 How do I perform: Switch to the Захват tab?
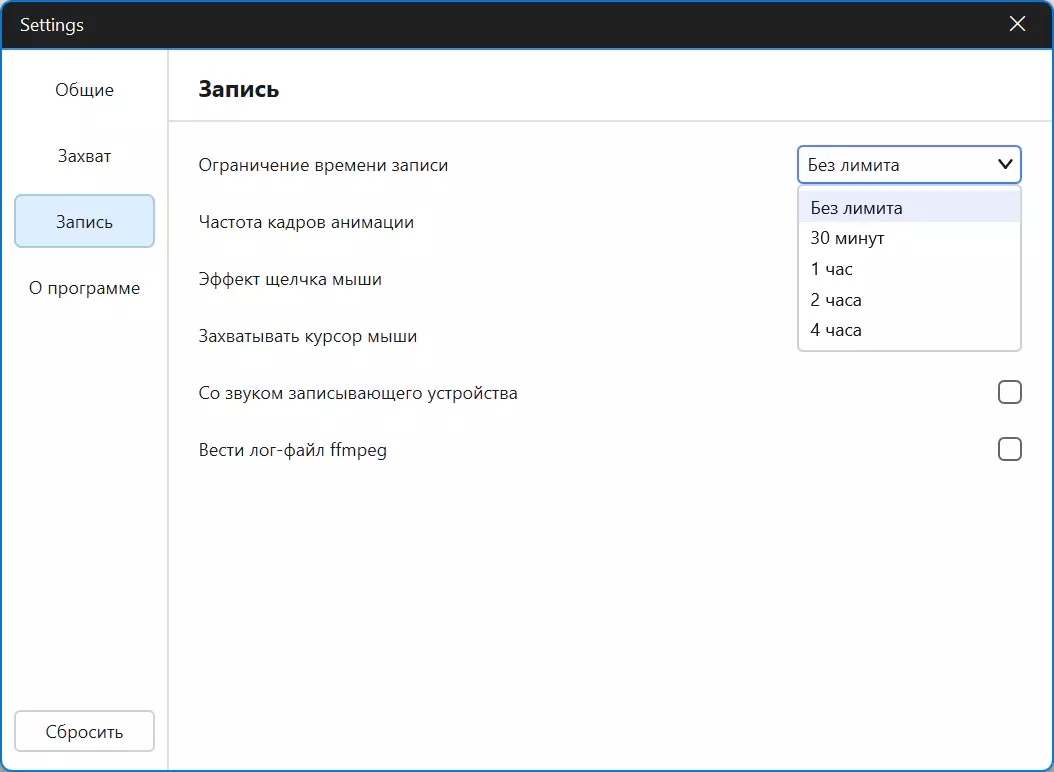tap(84, 155)
